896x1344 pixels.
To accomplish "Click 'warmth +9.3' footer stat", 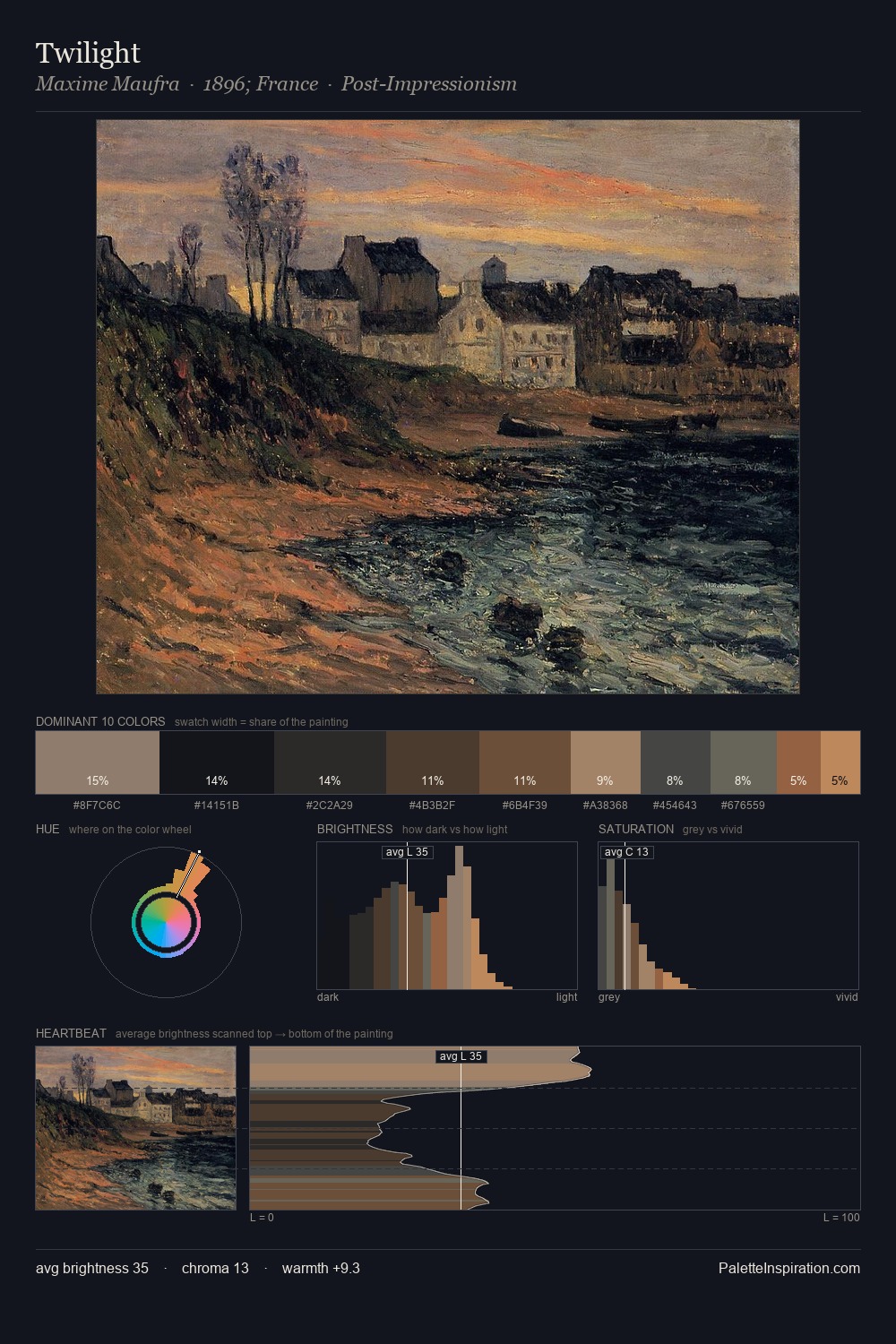I will pos(321,1268).
